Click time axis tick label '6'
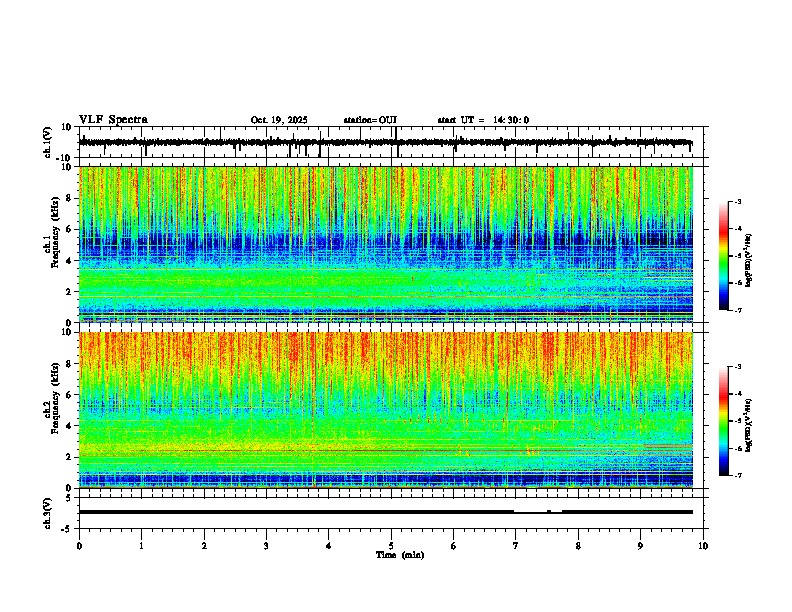Image resolution: width=792 pixels, height=612 pixels. point(453,546)
